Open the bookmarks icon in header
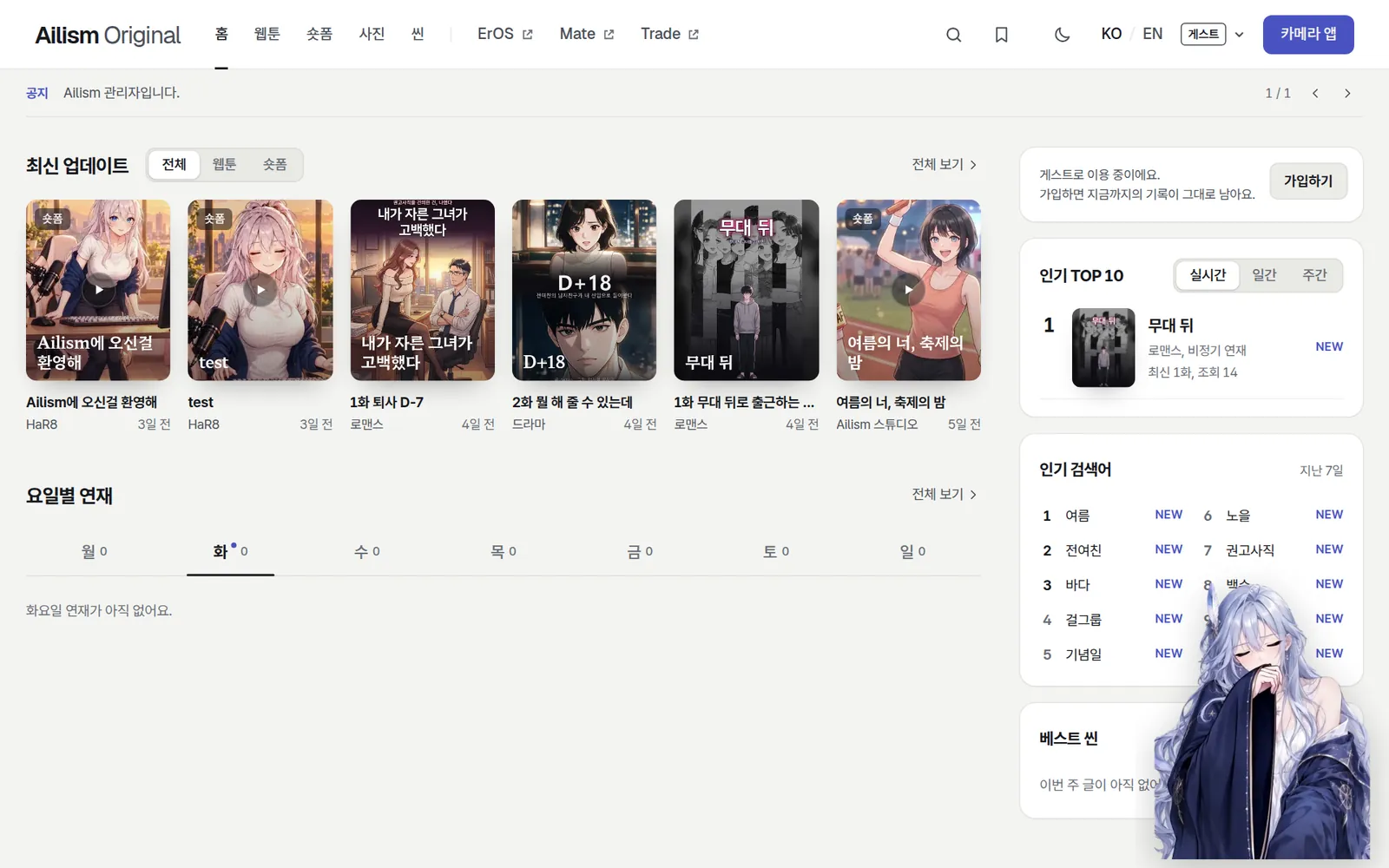This screenshot has width=1389, height=868. tap(1001, 35)
